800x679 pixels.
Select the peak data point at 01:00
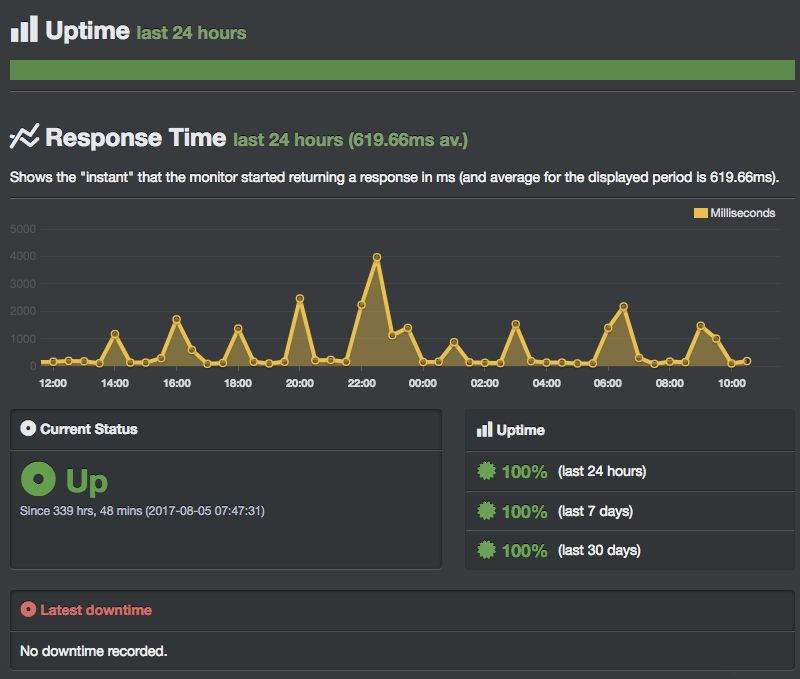454,342
